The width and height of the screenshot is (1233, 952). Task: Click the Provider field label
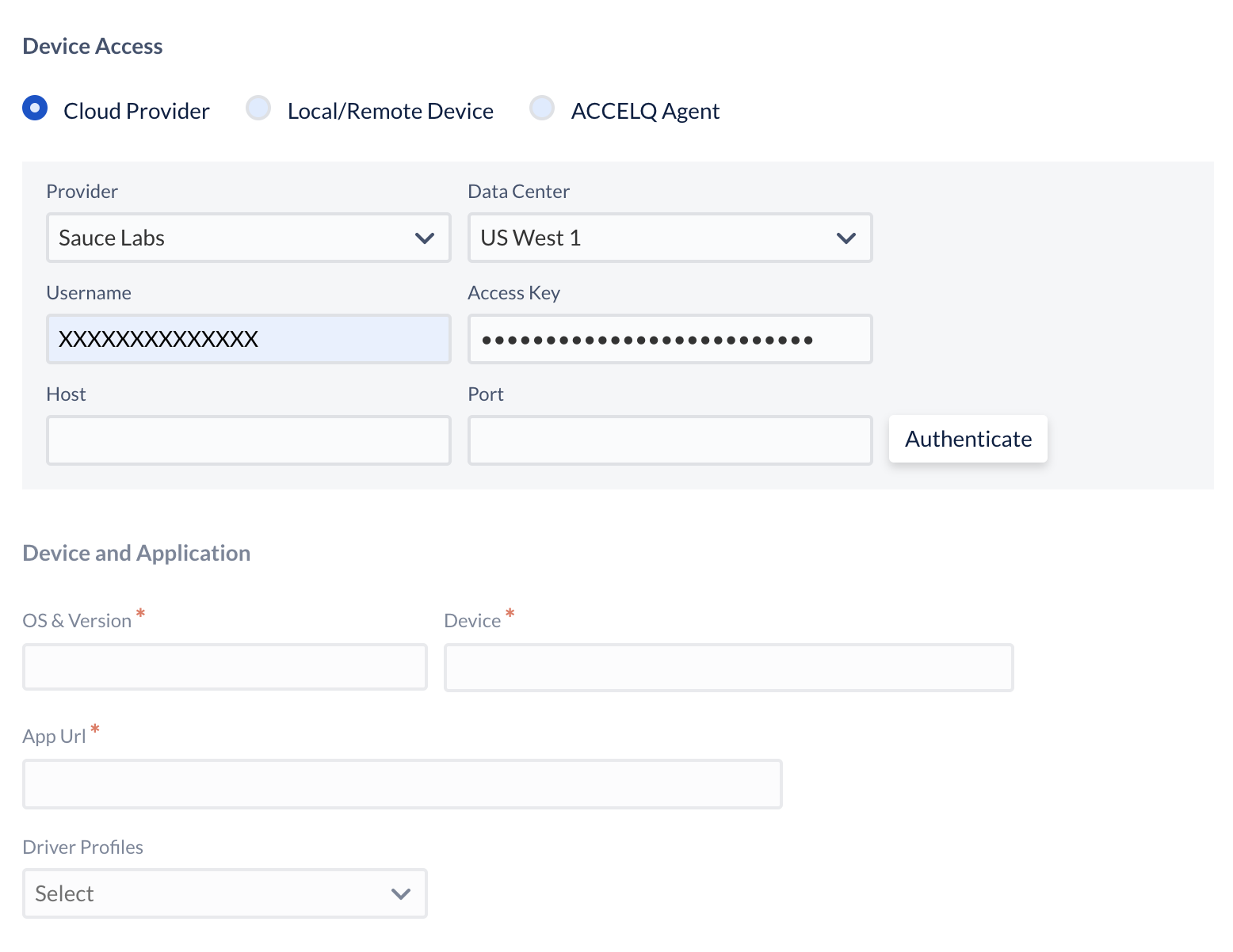(x=82, y=192)
